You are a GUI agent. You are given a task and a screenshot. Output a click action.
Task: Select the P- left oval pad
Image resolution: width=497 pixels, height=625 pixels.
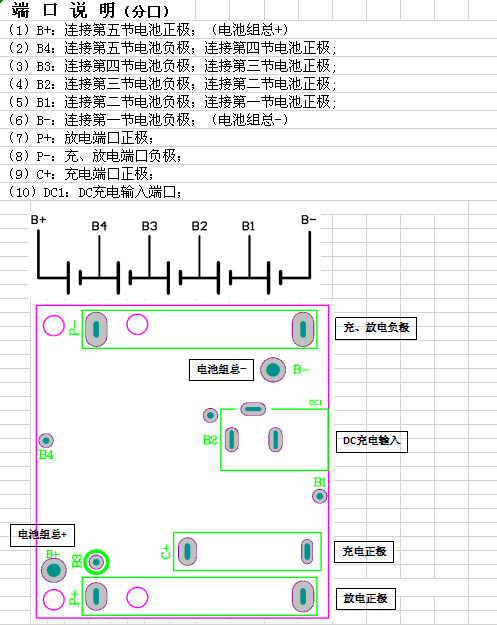point(96,329)
